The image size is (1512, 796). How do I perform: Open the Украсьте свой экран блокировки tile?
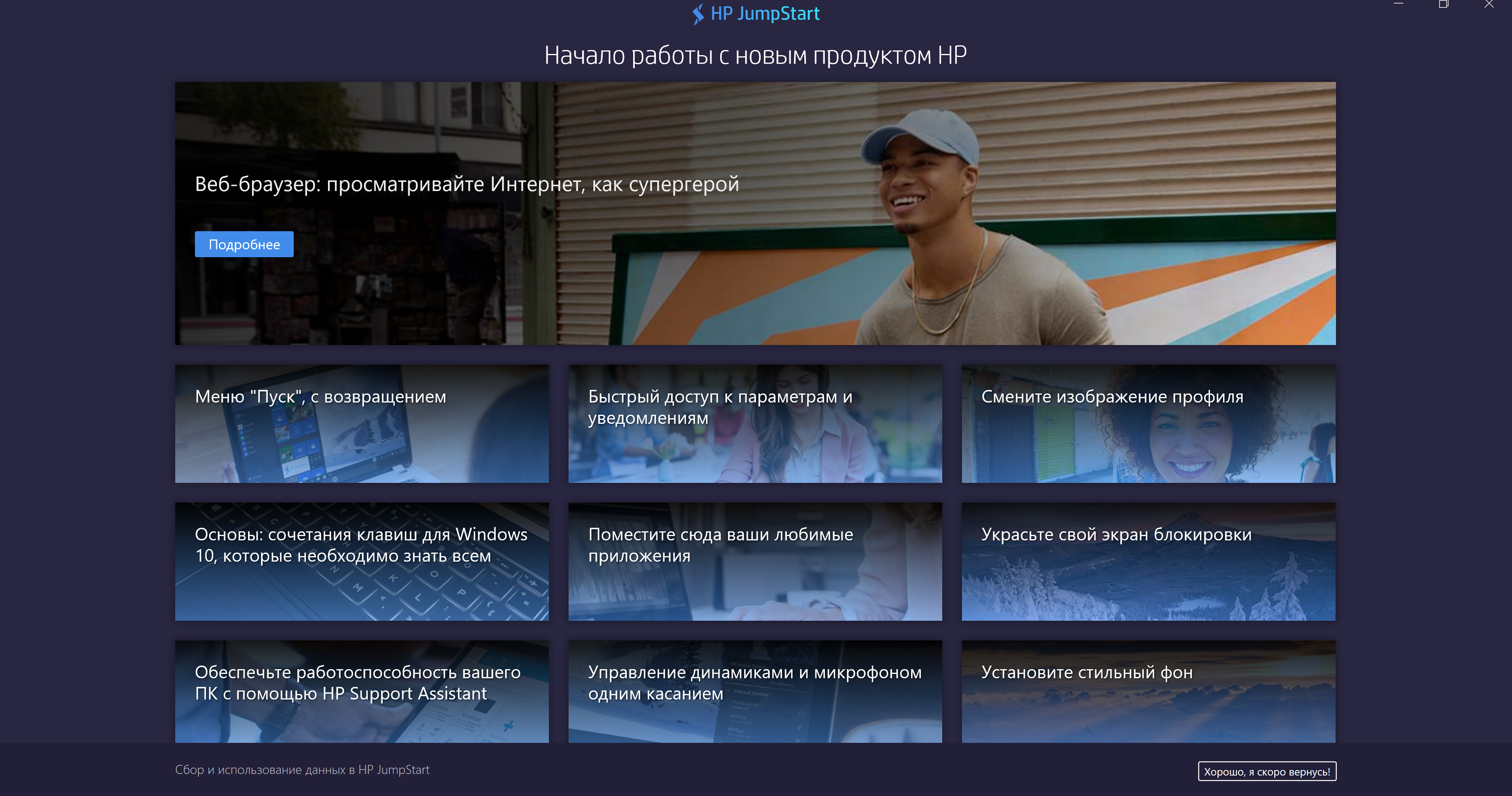1148,562
